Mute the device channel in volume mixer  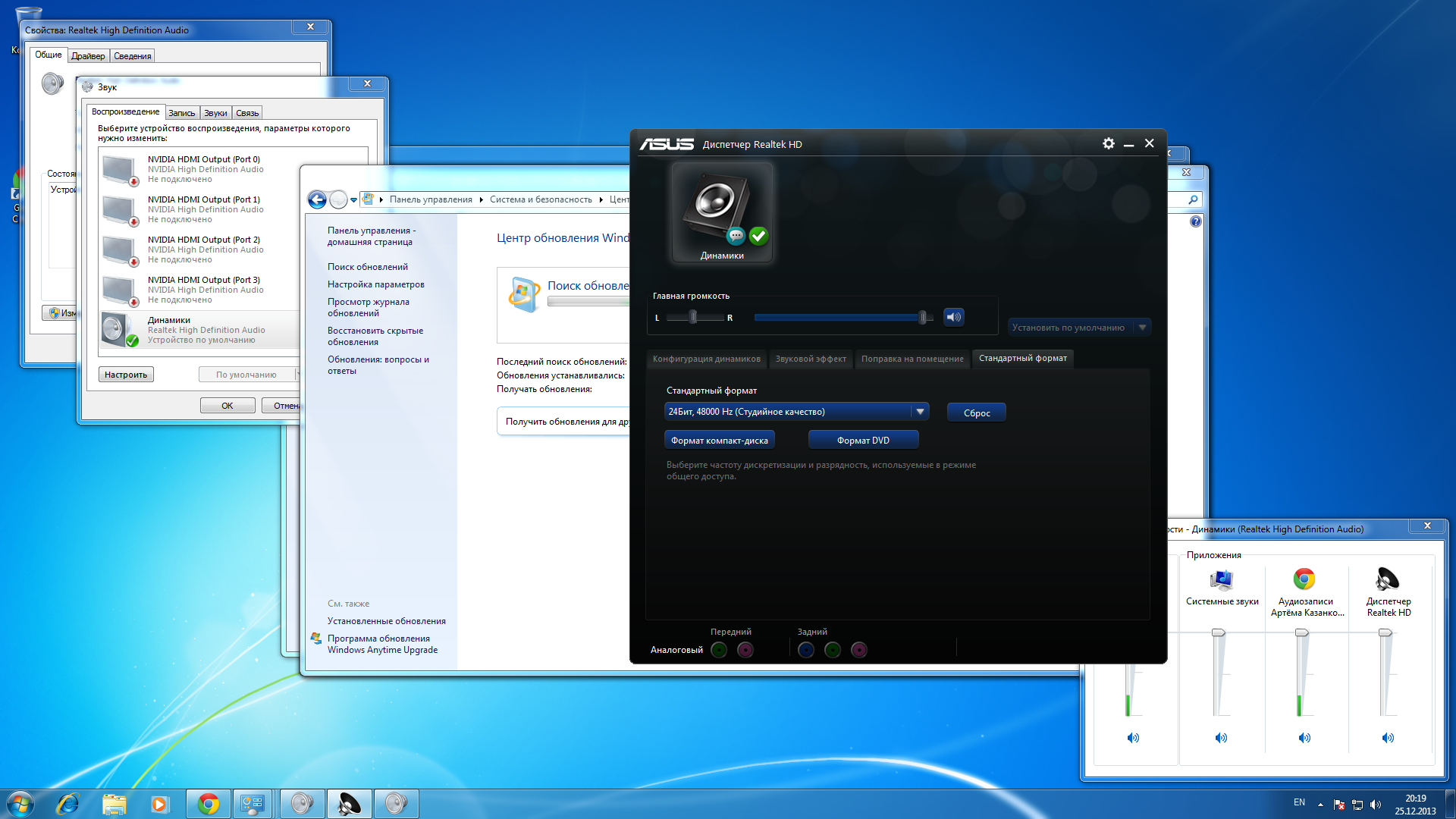[x=1133, y=738]
